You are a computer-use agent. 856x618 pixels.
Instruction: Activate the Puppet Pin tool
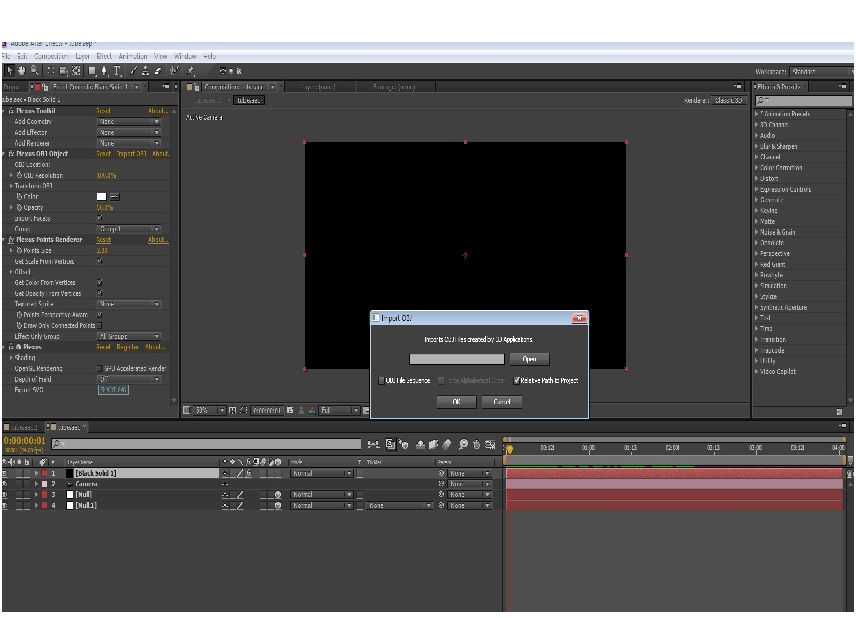pyautogui.click(x=191, y=71)
